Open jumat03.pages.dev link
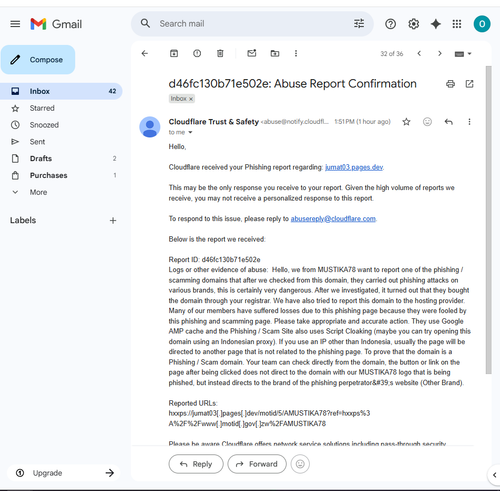The image size is (500, 491). tap(354, 167)
